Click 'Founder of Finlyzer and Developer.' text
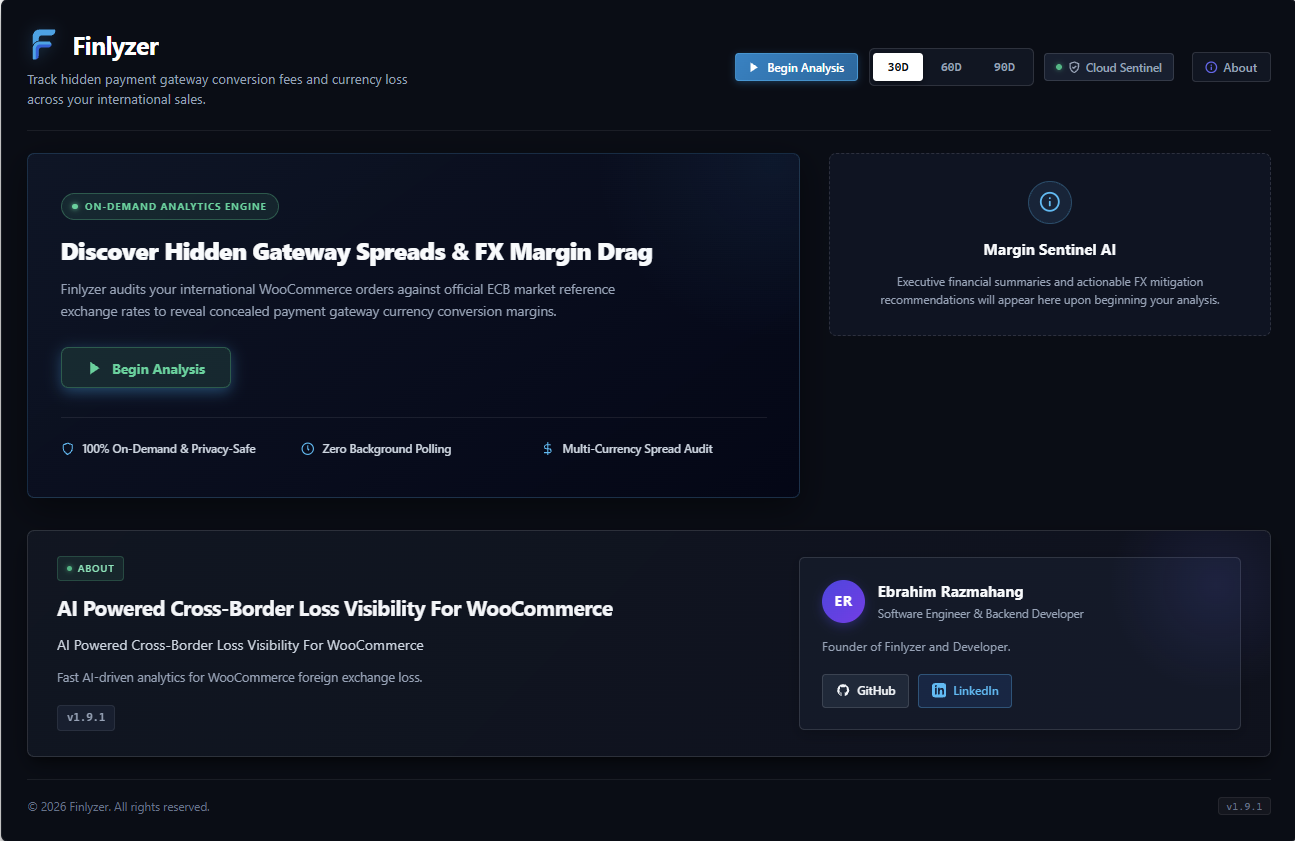 click(916, 647)
